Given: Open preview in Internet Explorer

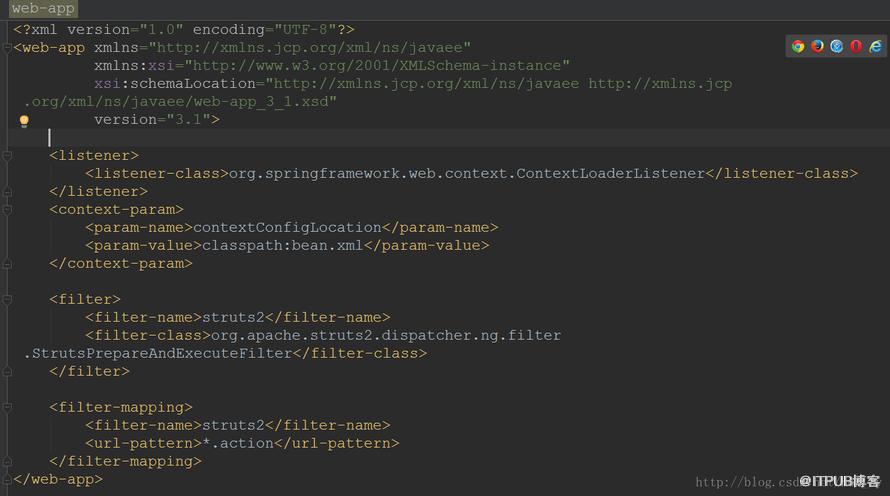Looking at the screenshot, I should click(876, 47).
